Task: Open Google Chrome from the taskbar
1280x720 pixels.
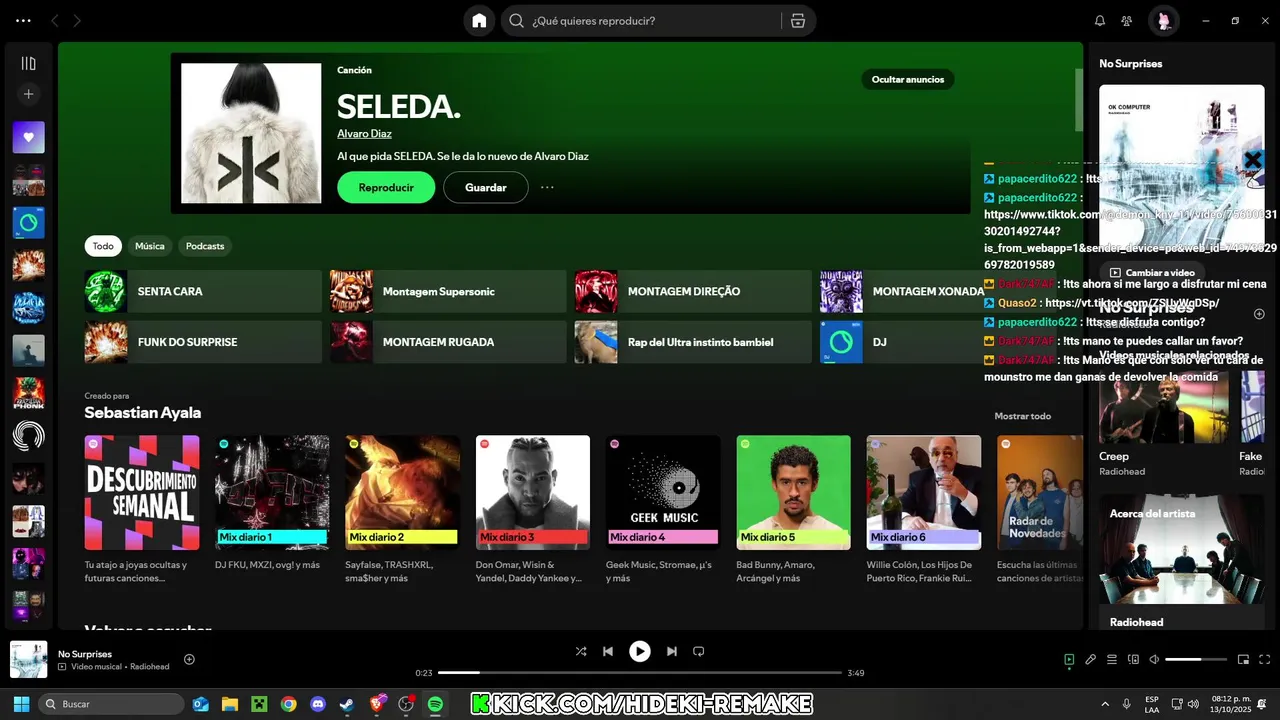Action: pos(288,704)
